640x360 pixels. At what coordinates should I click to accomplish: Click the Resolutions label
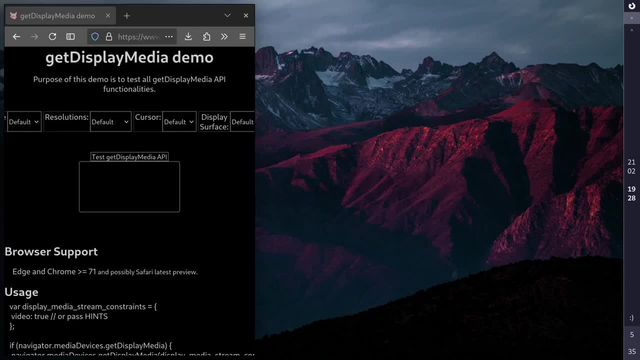pos(67,117)
